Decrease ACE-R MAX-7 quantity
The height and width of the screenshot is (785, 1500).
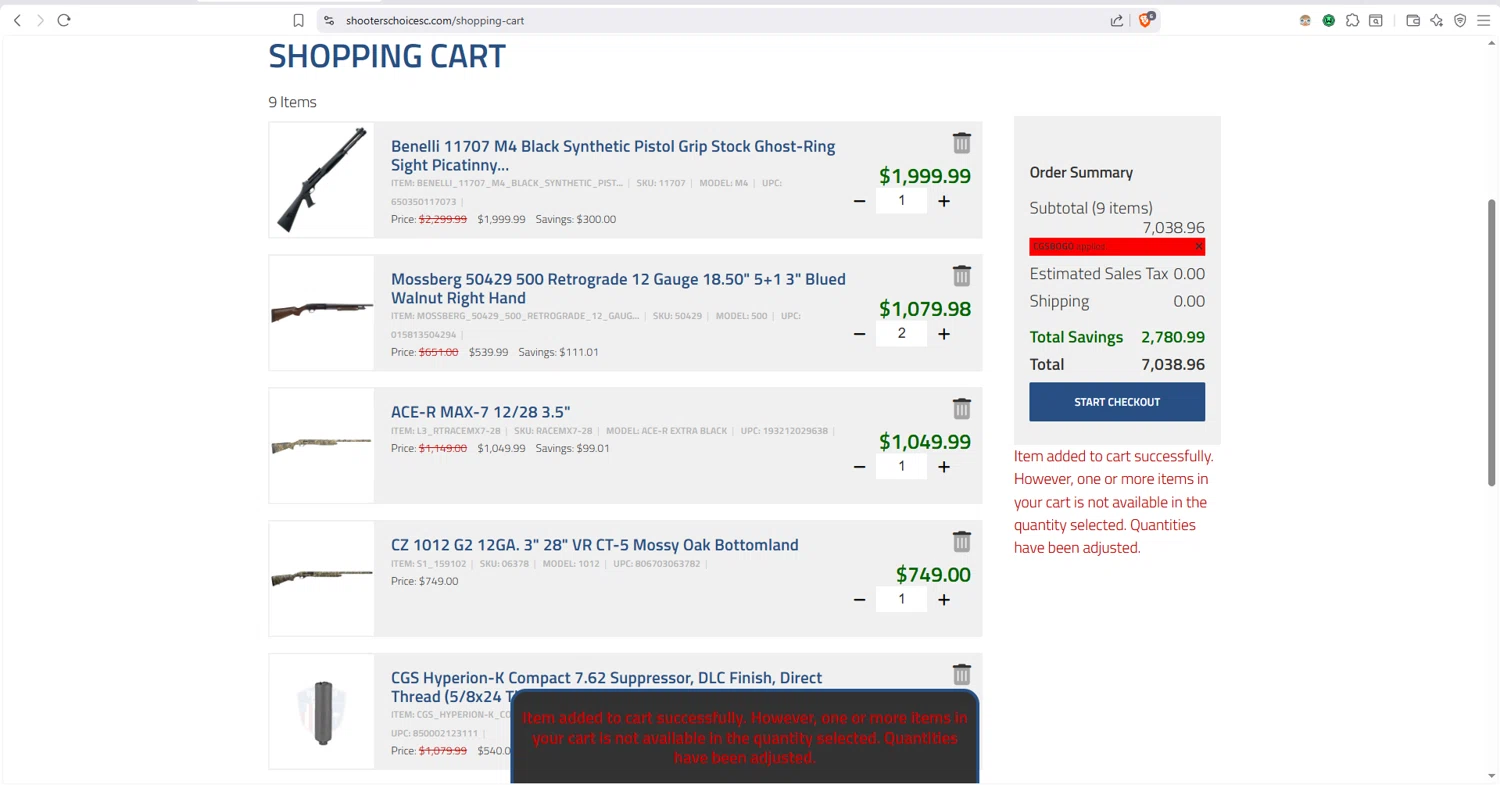[x=859, y=467]
